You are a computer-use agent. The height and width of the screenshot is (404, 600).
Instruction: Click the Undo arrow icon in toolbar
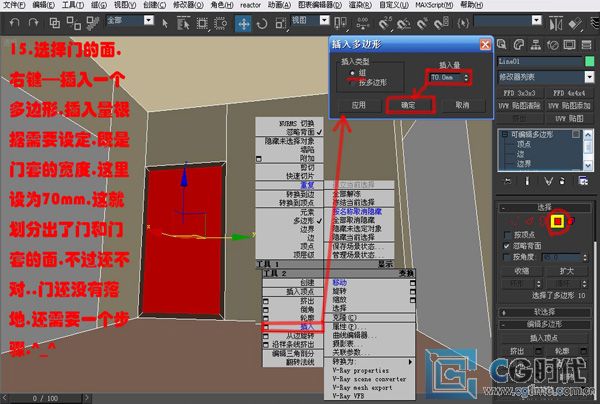[x=14, y=23]
